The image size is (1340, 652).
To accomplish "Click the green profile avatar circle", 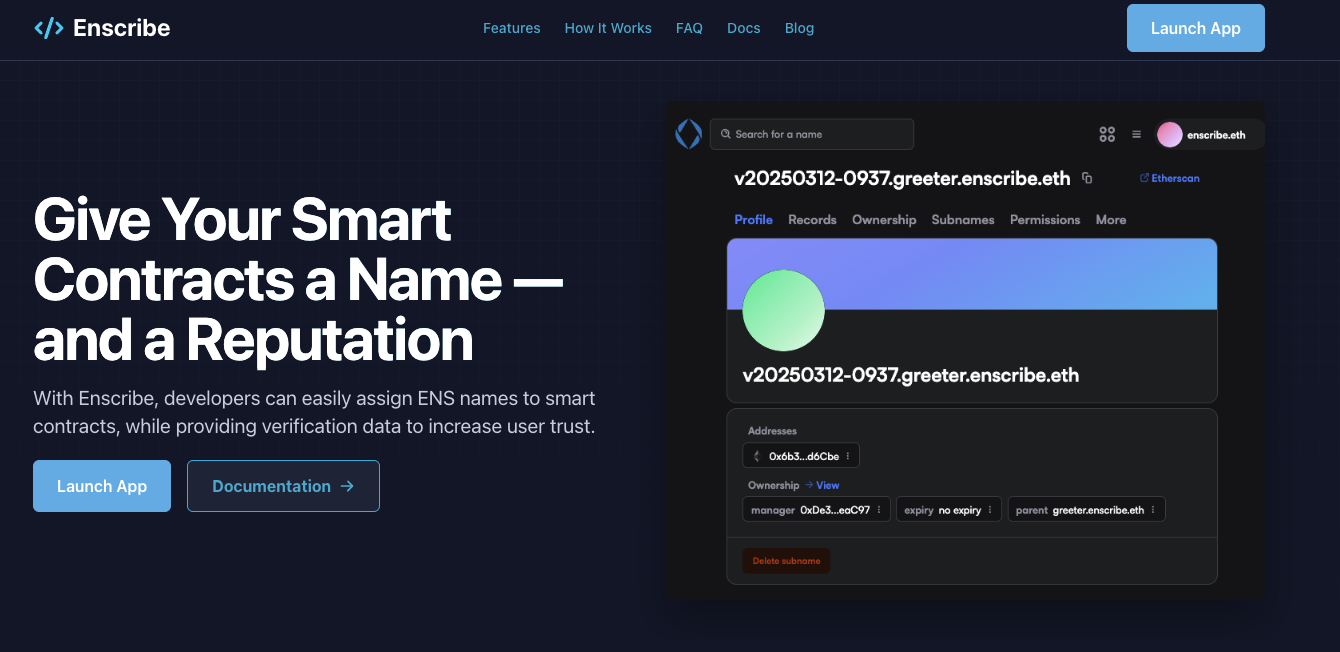I will 783,310.
